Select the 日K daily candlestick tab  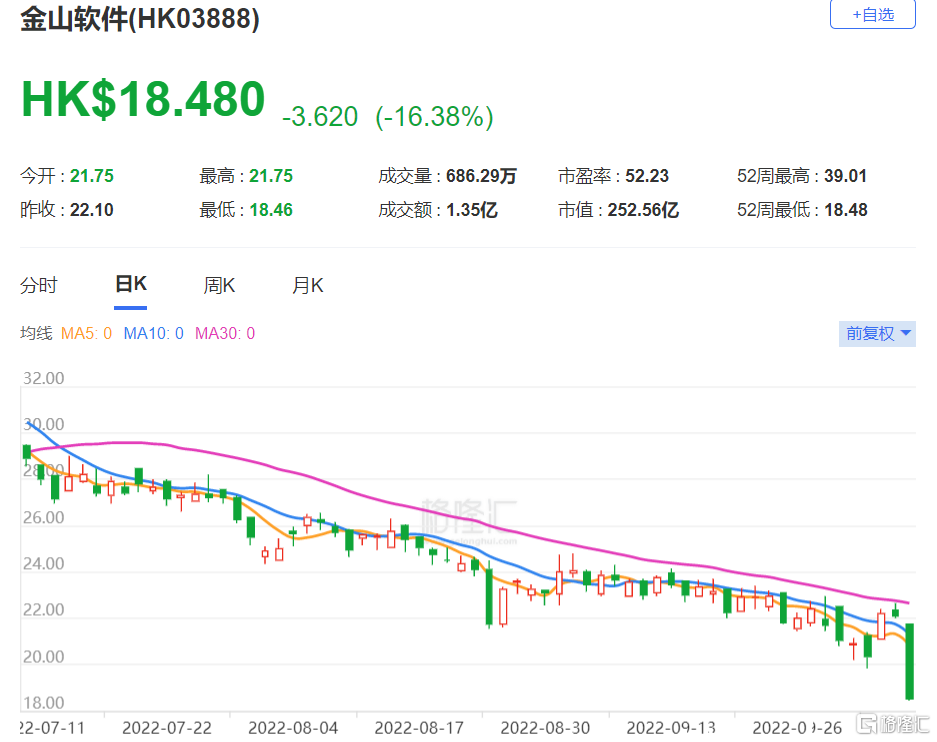pos(131,284)
